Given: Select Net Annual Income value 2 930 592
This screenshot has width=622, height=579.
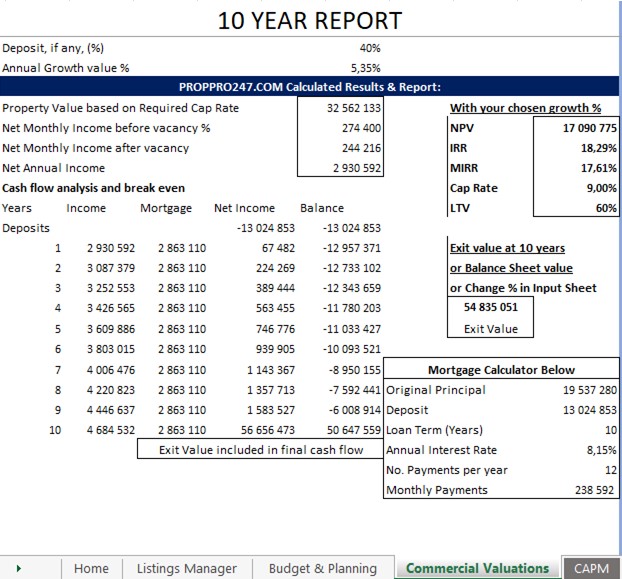Looking at the screenshot, I should click(x=357, y=168).
